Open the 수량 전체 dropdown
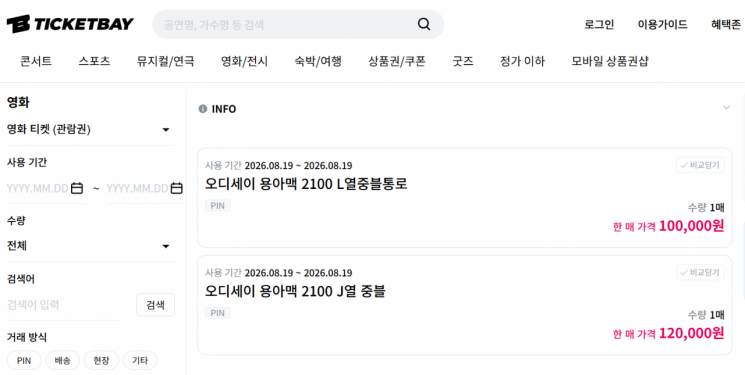This screenshot has width=745, height=375. [x=90, y=246]
